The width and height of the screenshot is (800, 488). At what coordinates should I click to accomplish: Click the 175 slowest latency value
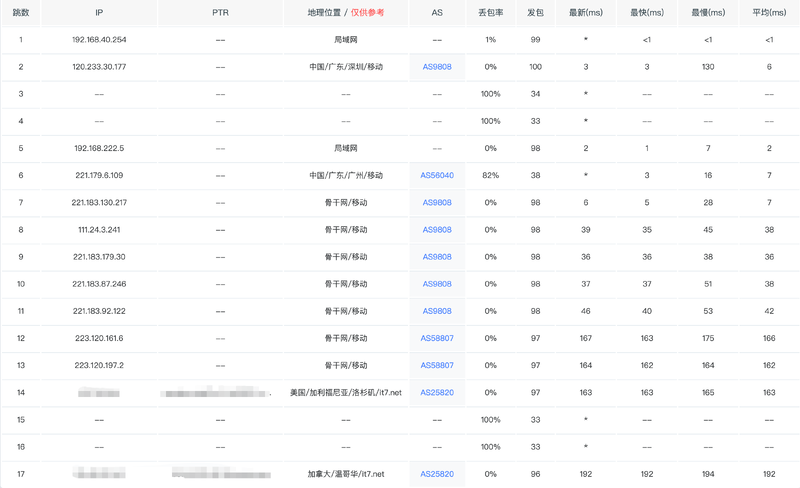pyautogui.click(x=708, y=338)
